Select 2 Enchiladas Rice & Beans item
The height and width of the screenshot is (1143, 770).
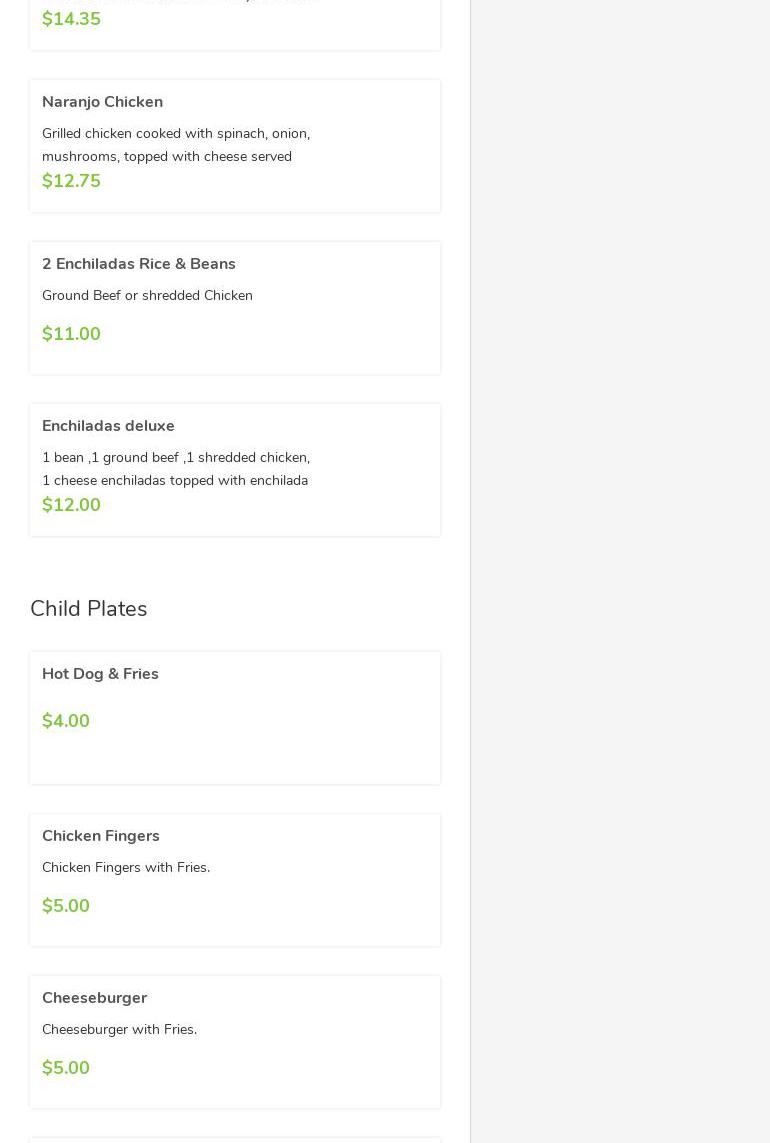click(x=139, y=264)
